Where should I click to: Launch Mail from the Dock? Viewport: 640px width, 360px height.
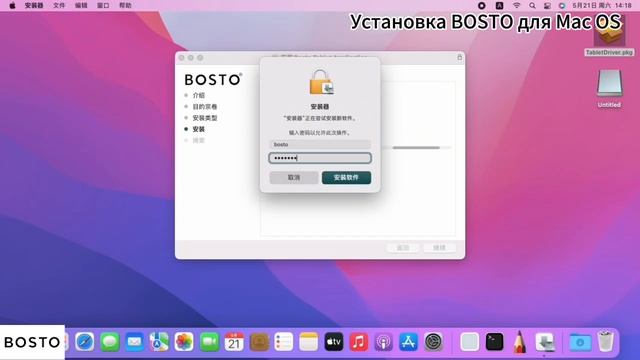pos(134,342)
